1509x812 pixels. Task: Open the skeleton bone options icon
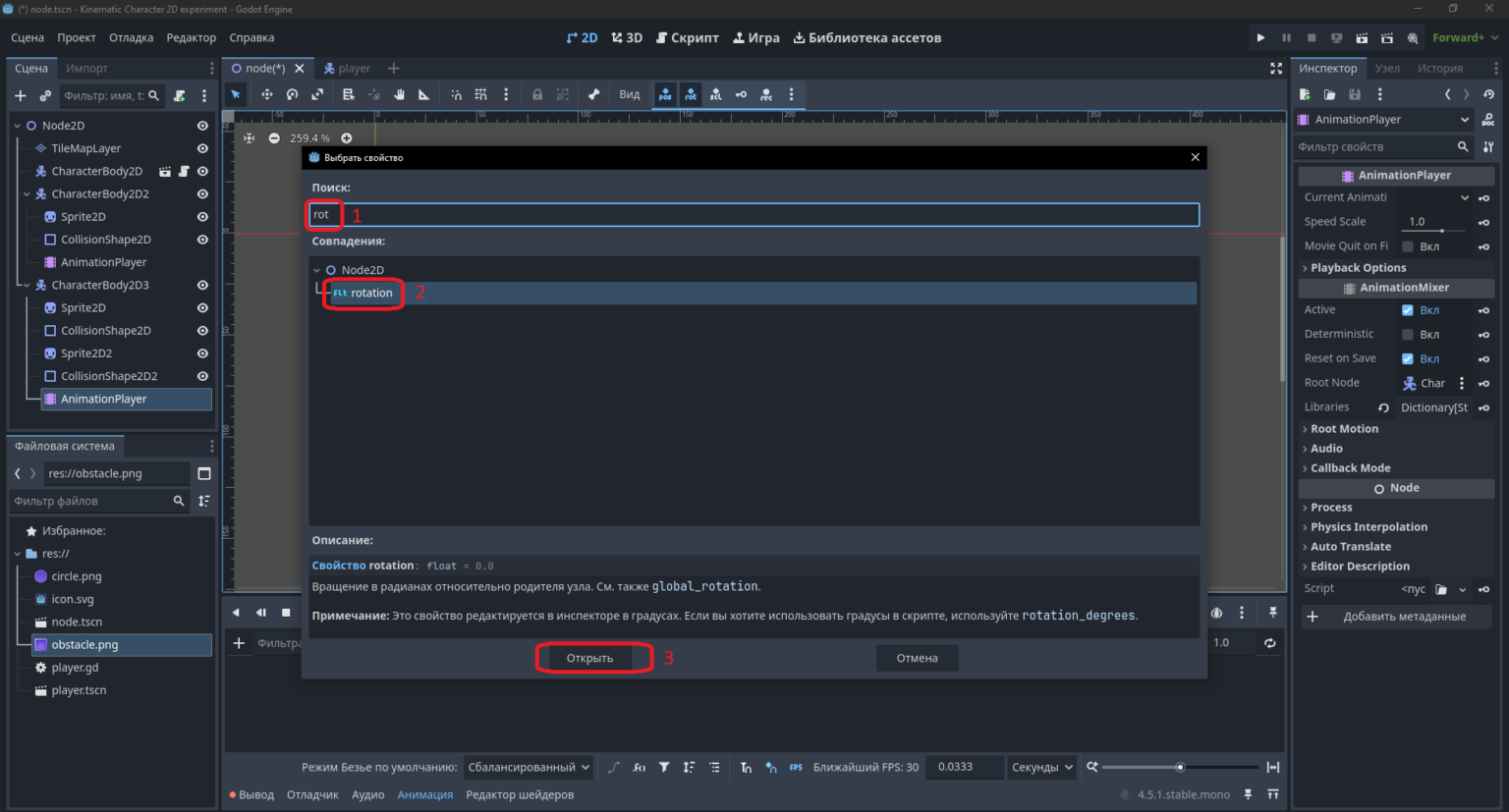[x=593, y=94]
